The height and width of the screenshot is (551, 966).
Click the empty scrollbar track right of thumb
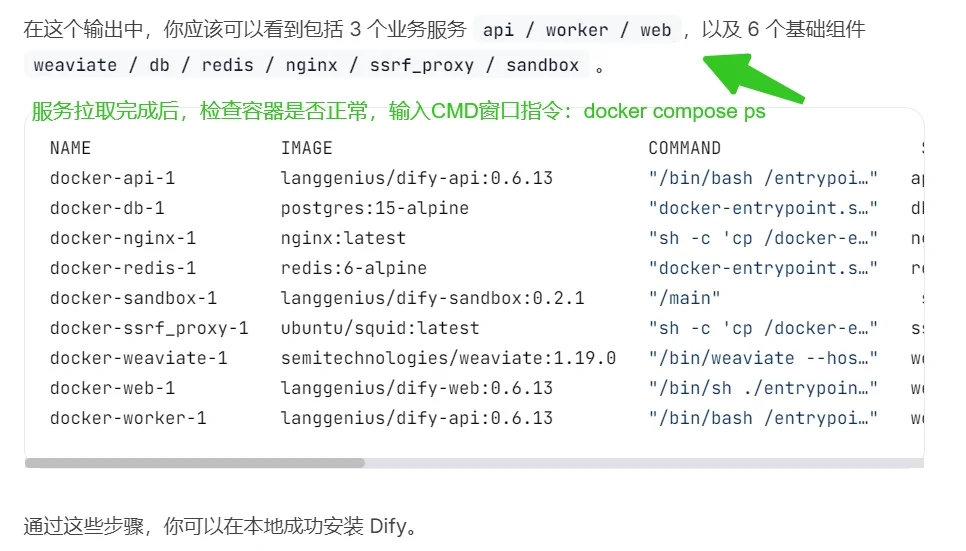(x=644, y=463)
